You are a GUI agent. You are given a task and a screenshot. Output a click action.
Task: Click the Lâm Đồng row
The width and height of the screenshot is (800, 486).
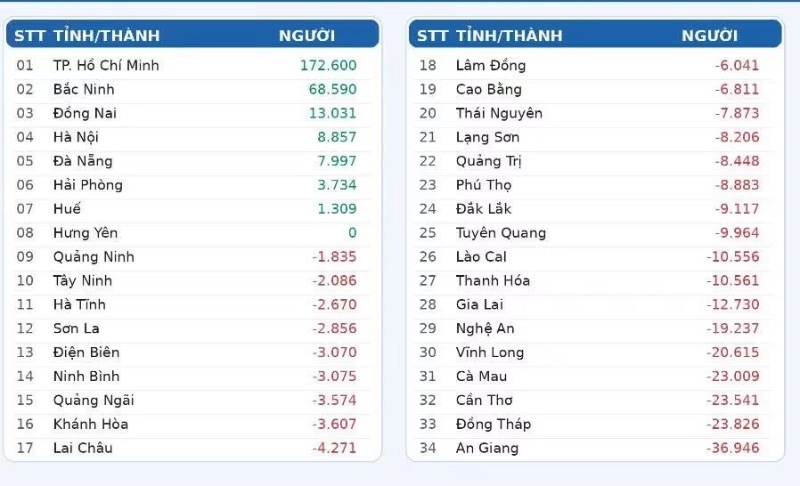coord(595,66)
